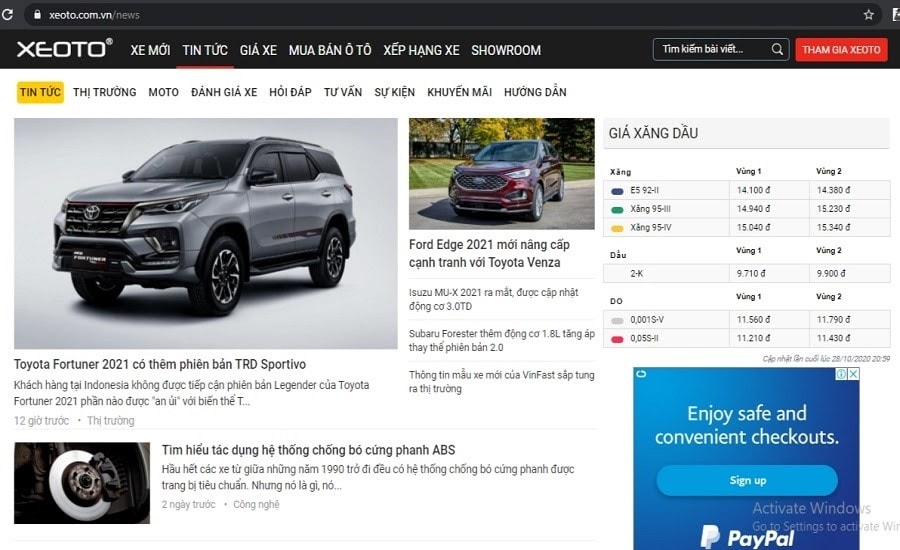
Task: Switch to the SỰ KIỆN tab
Action: pyautogui.click(x=394, y=92)
